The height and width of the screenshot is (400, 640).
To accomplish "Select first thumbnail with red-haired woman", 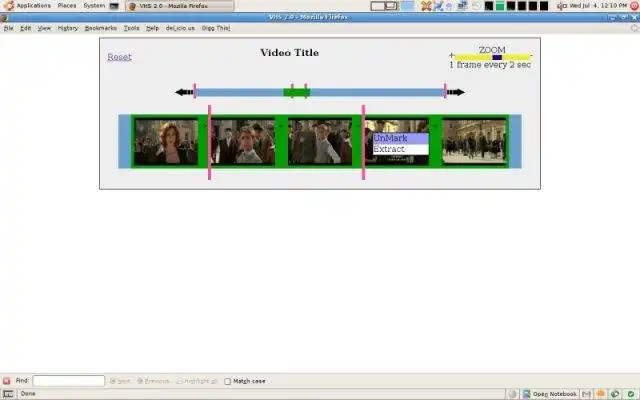I will click(166, 142).
